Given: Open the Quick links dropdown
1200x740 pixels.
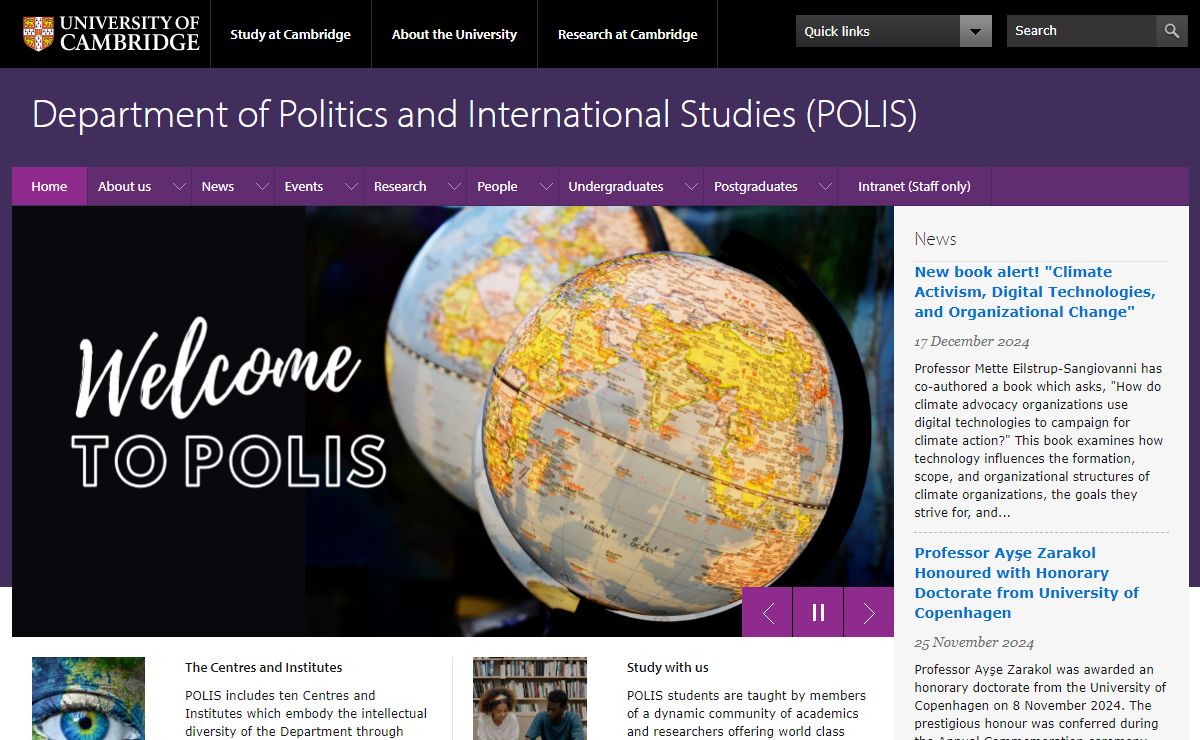Looking at the screenshot, I should tap(894, 31).
